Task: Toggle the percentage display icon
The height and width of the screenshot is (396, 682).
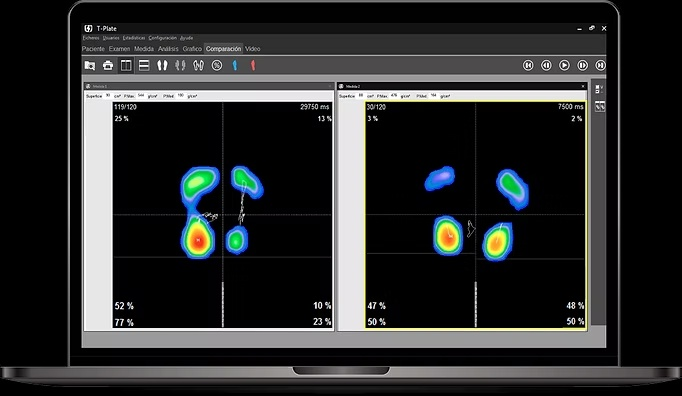Action: (x=217, y=65)
